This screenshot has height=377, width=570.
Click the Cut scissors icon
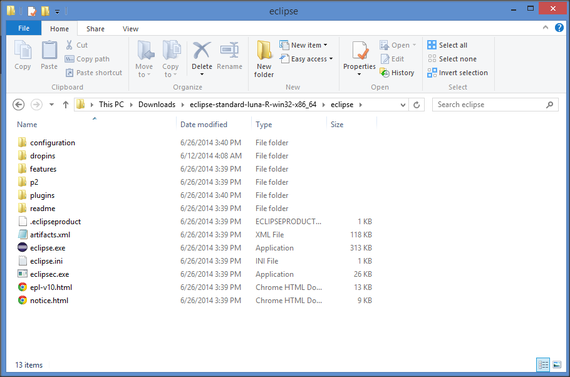[x=69, y=45]
